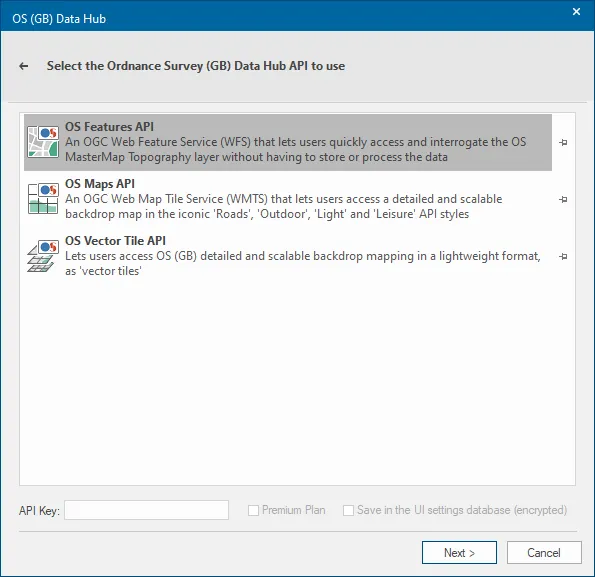The width and height of the screenshot is (595, 577).
Task: Select the OS Maps API title
Action: (100, 184)
